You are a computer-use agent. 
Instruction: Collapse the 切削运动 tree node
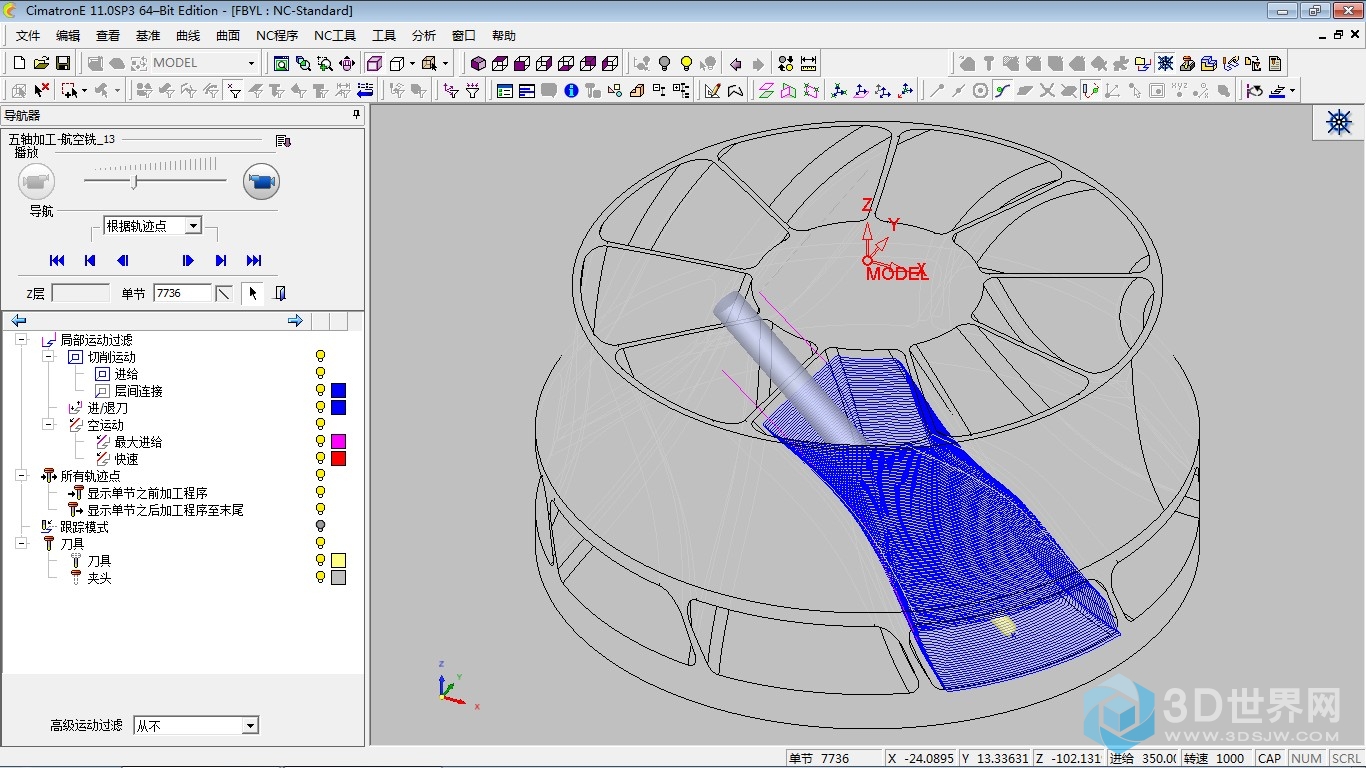pos(47,357)
